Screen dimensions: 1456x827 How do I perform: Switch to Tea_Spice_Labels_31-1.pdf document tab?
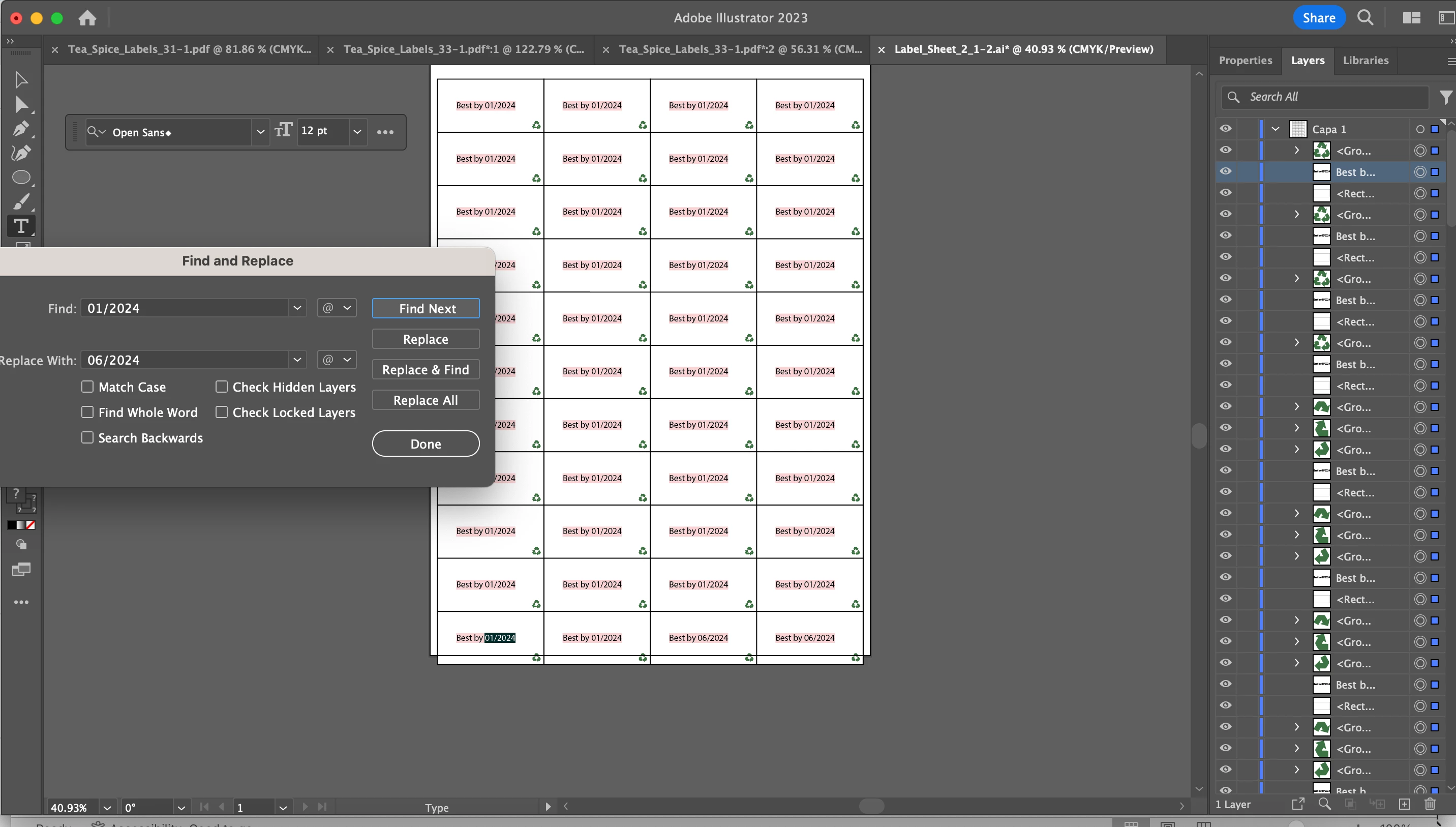pos(189,49)
